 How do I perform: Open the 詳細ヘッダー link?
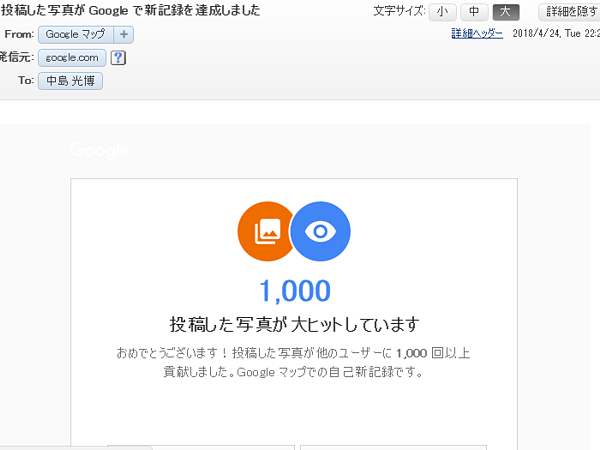477,34
